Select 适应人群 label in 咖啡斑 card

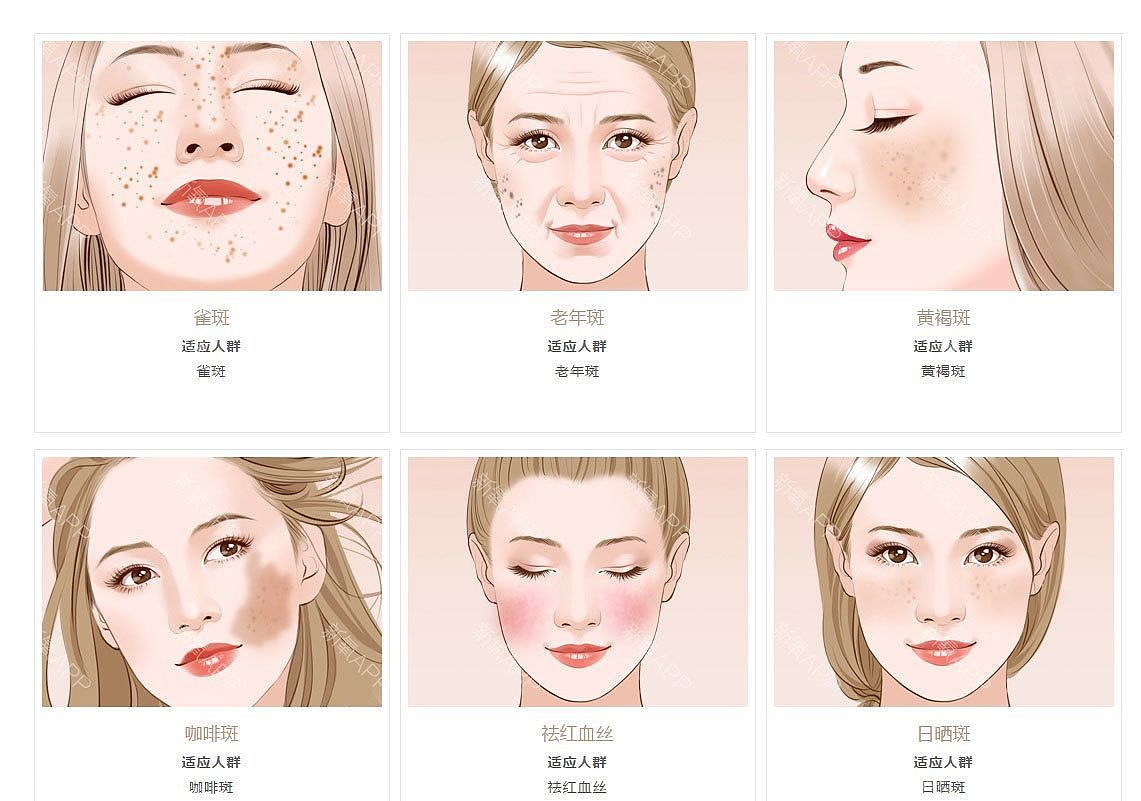point(211,762)
